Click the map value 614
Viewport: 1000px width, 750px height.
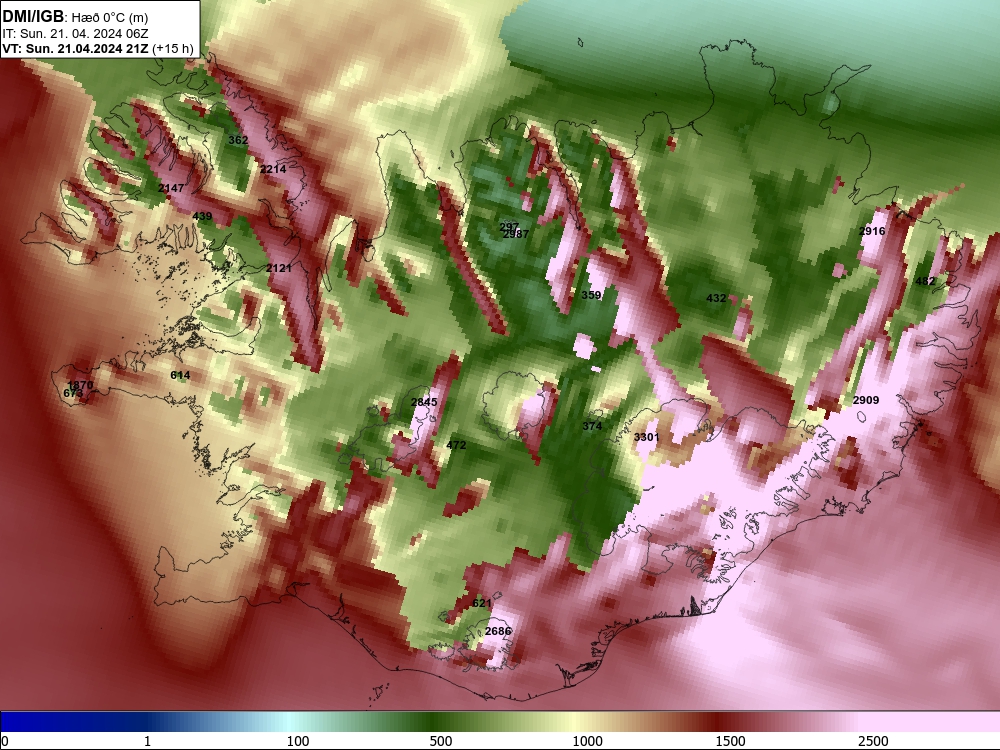click(180, 375)
